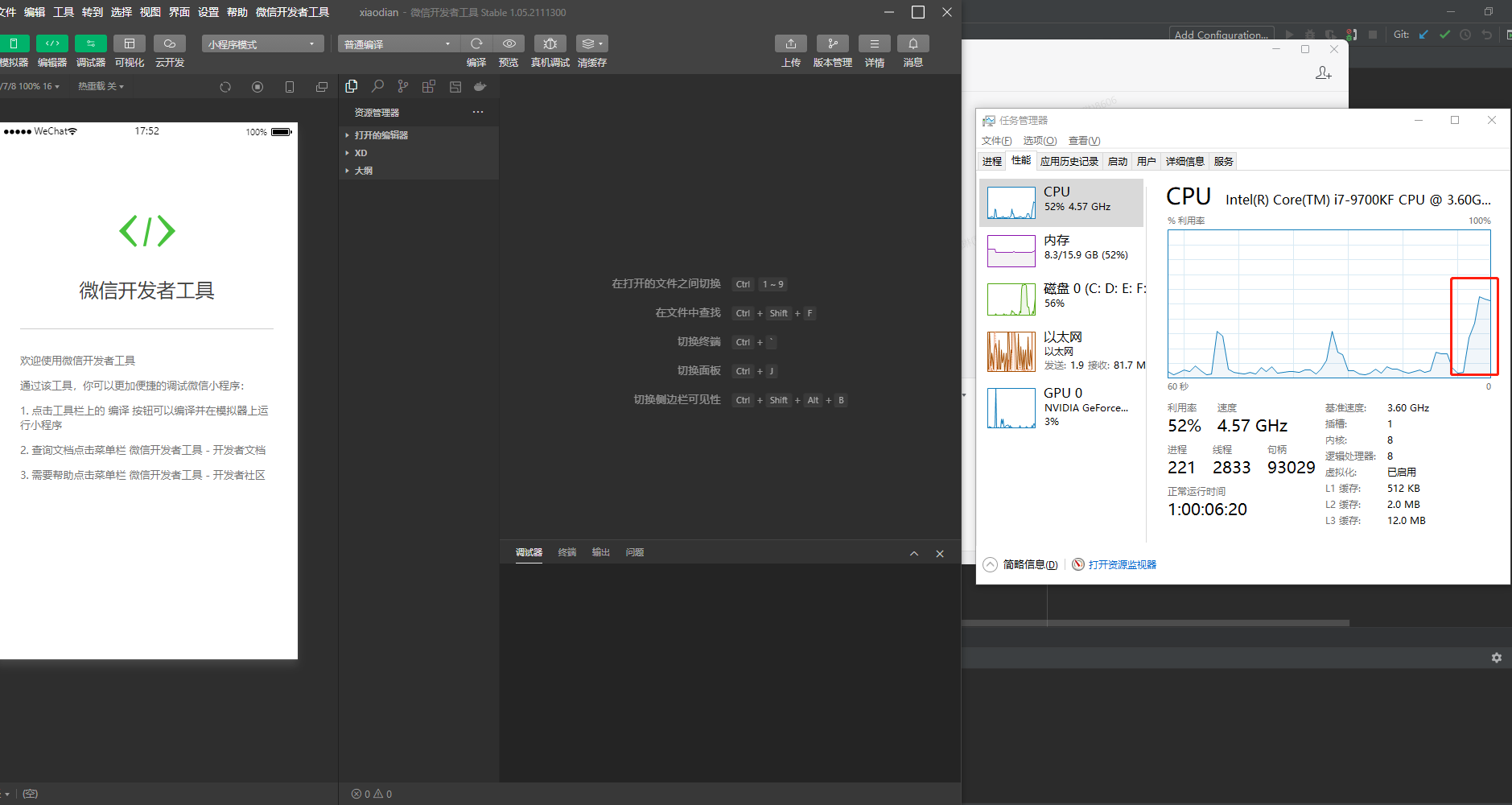Click the preview (预览) eye icon

509,43
